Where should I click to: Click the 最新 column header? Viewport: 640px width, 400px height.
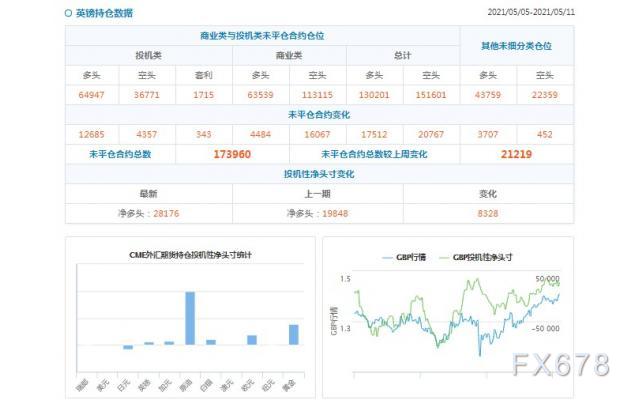click(x=148, y=194)
